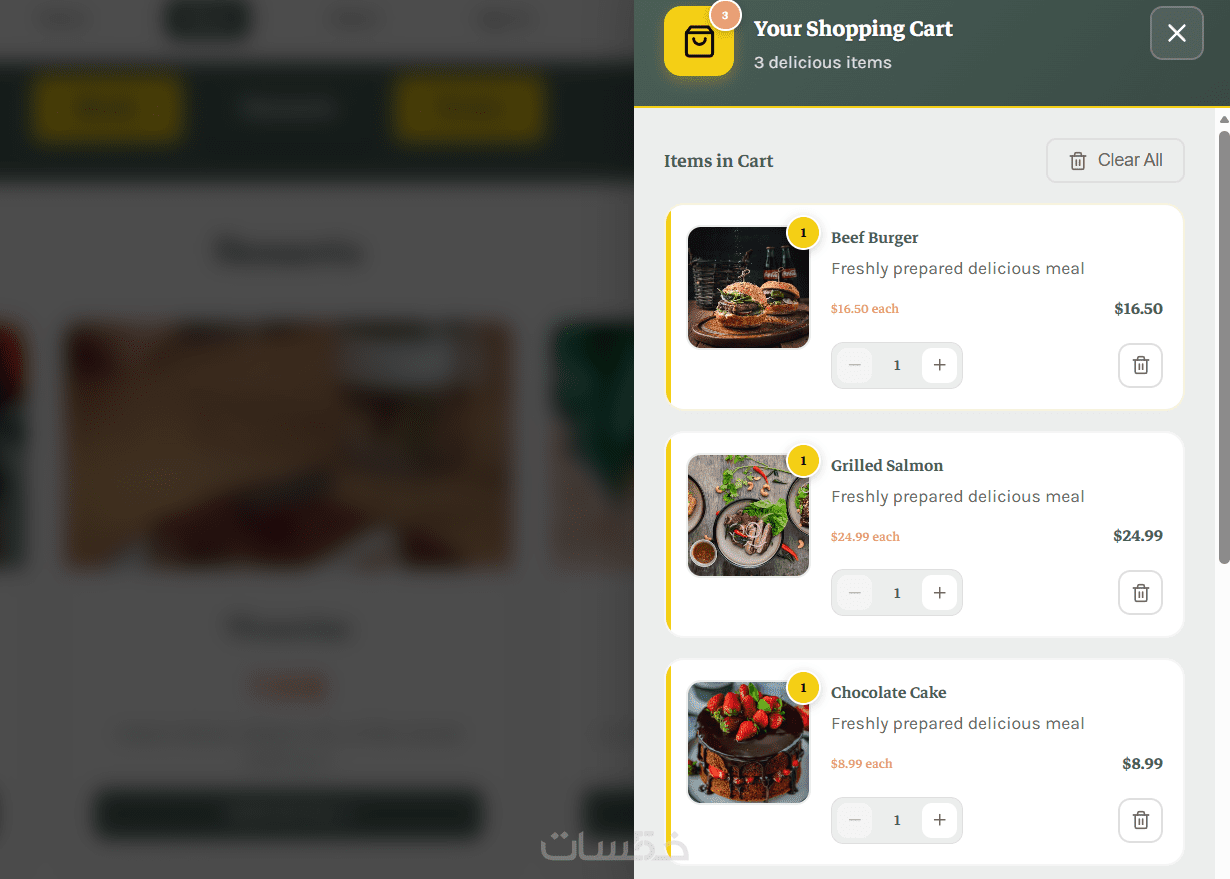
Task: Decrease Beef Burger quantity with minus
Action: tap(854, 365)
